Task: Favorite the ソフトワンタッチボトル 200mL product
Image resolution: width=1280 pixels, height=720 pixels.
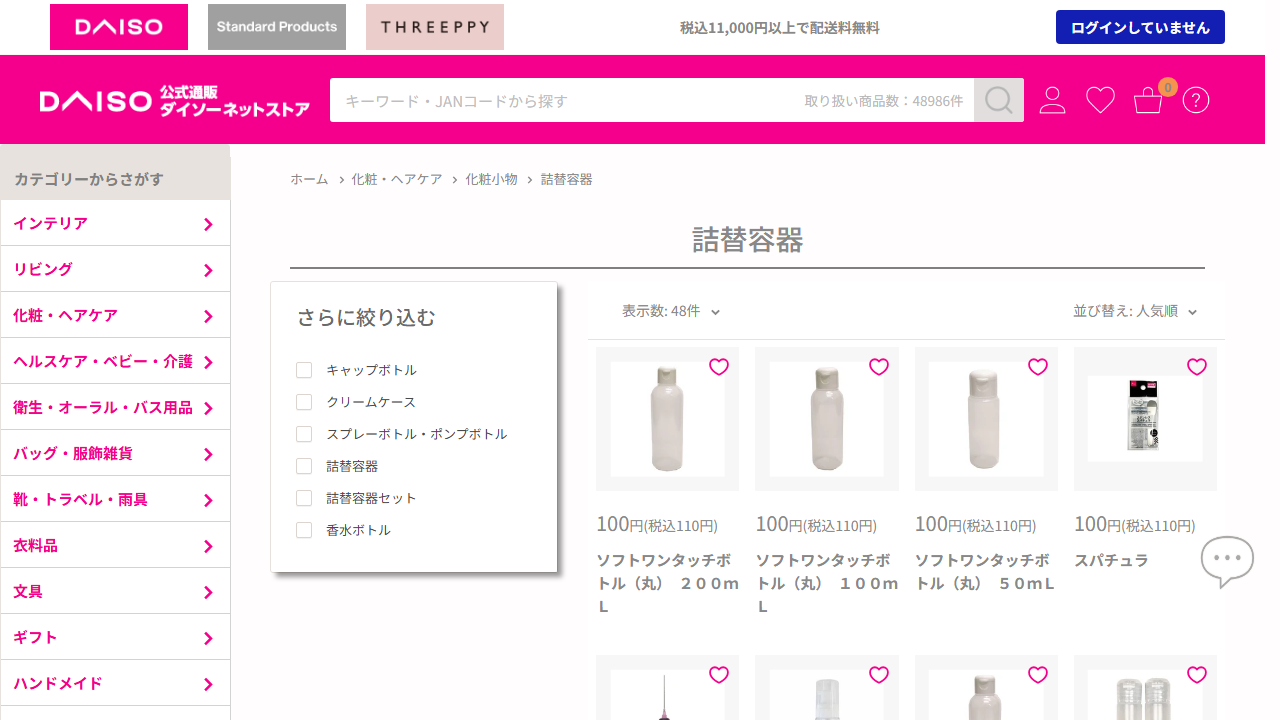Action: [719, 367]
